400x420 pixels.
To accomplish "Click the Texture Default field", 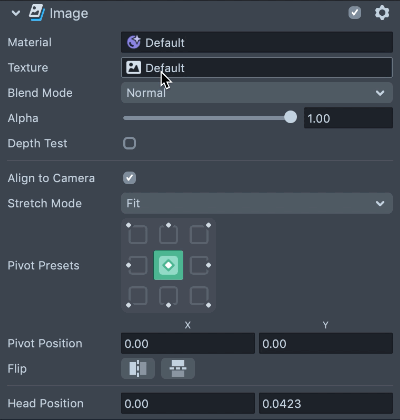I will pos(257,68).
